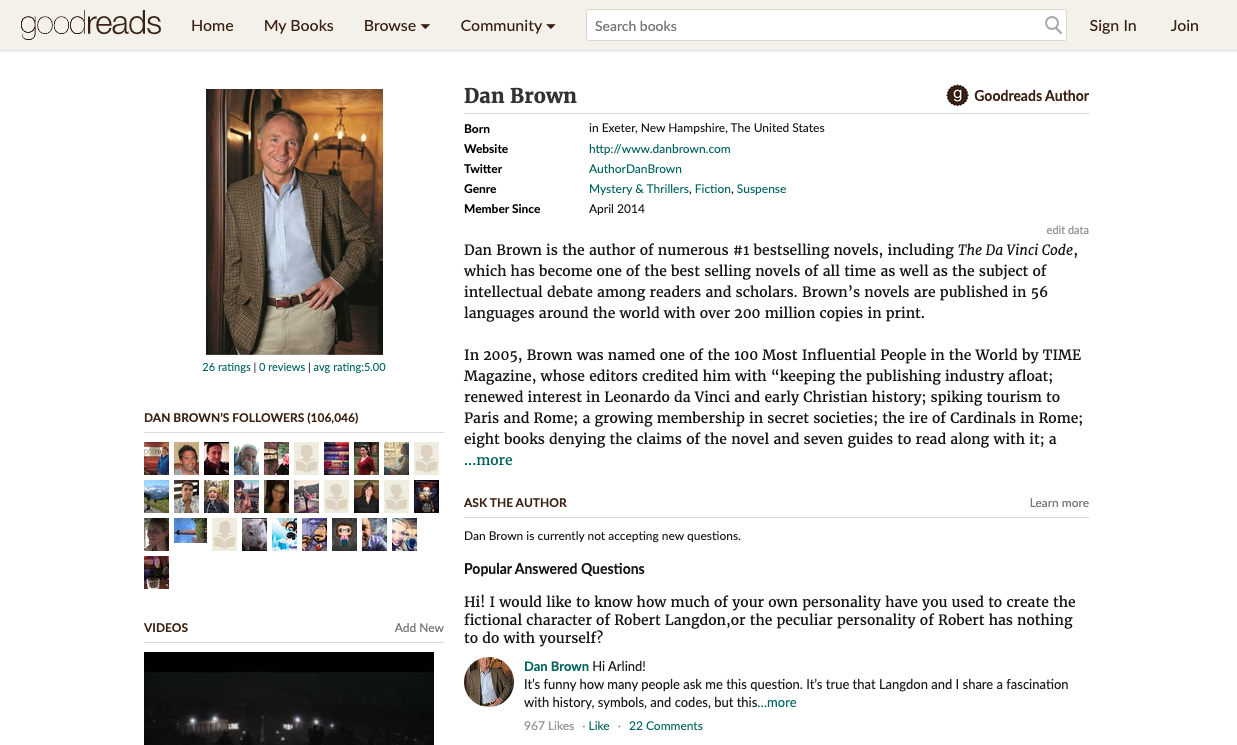Image resolution: width=1237 pixels, height=745 pixels.
Task: Open the follower avatar of colorful stacked books
Action: pos(336,458)
